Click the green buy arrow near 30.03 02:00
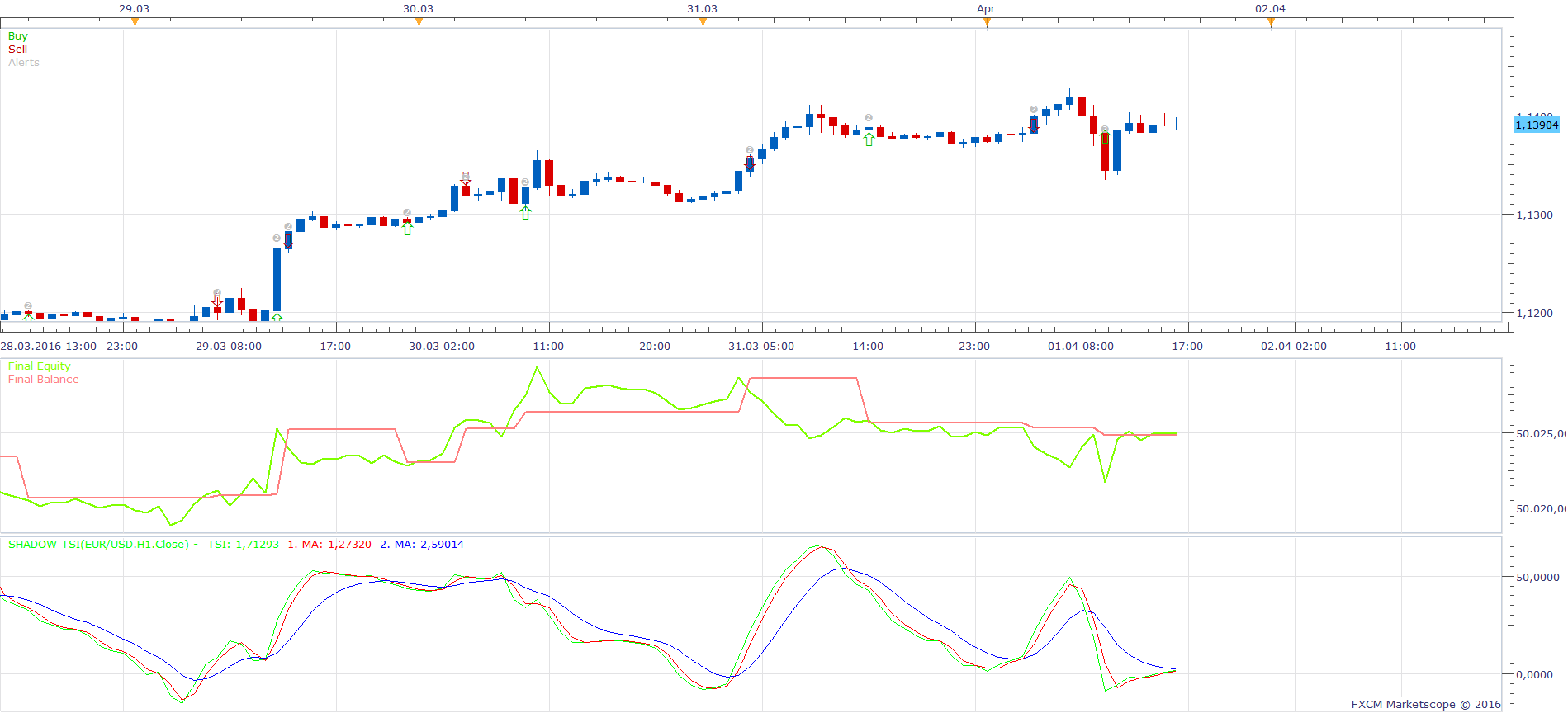Screen dimensions: 1568x713 click(x=407, y=229)
